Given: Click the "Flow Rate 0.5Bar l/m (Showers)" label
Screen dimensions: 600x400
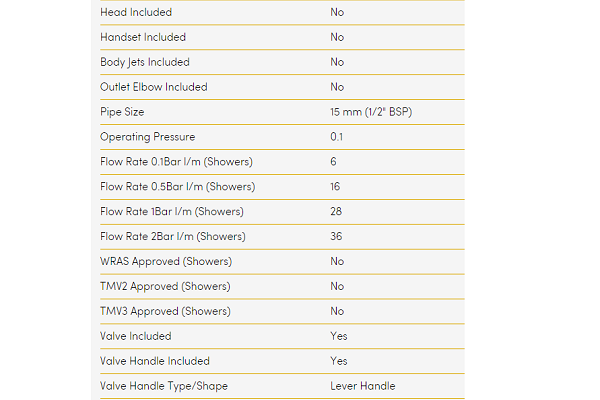Looking at the screenshot, I should pos(177,187).
